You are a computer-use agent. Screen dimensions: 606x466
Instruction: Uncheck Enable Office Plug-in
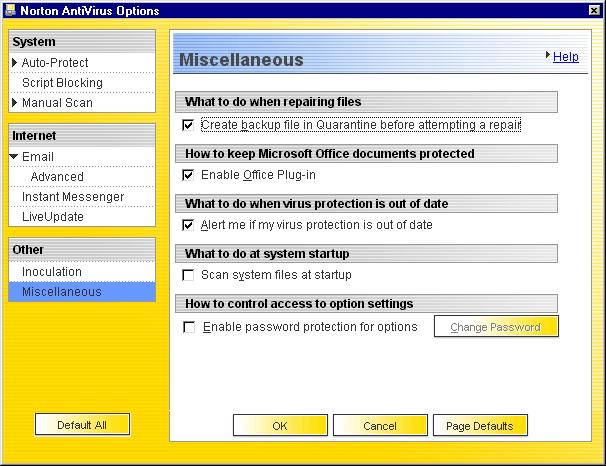(x=188, y=175)
